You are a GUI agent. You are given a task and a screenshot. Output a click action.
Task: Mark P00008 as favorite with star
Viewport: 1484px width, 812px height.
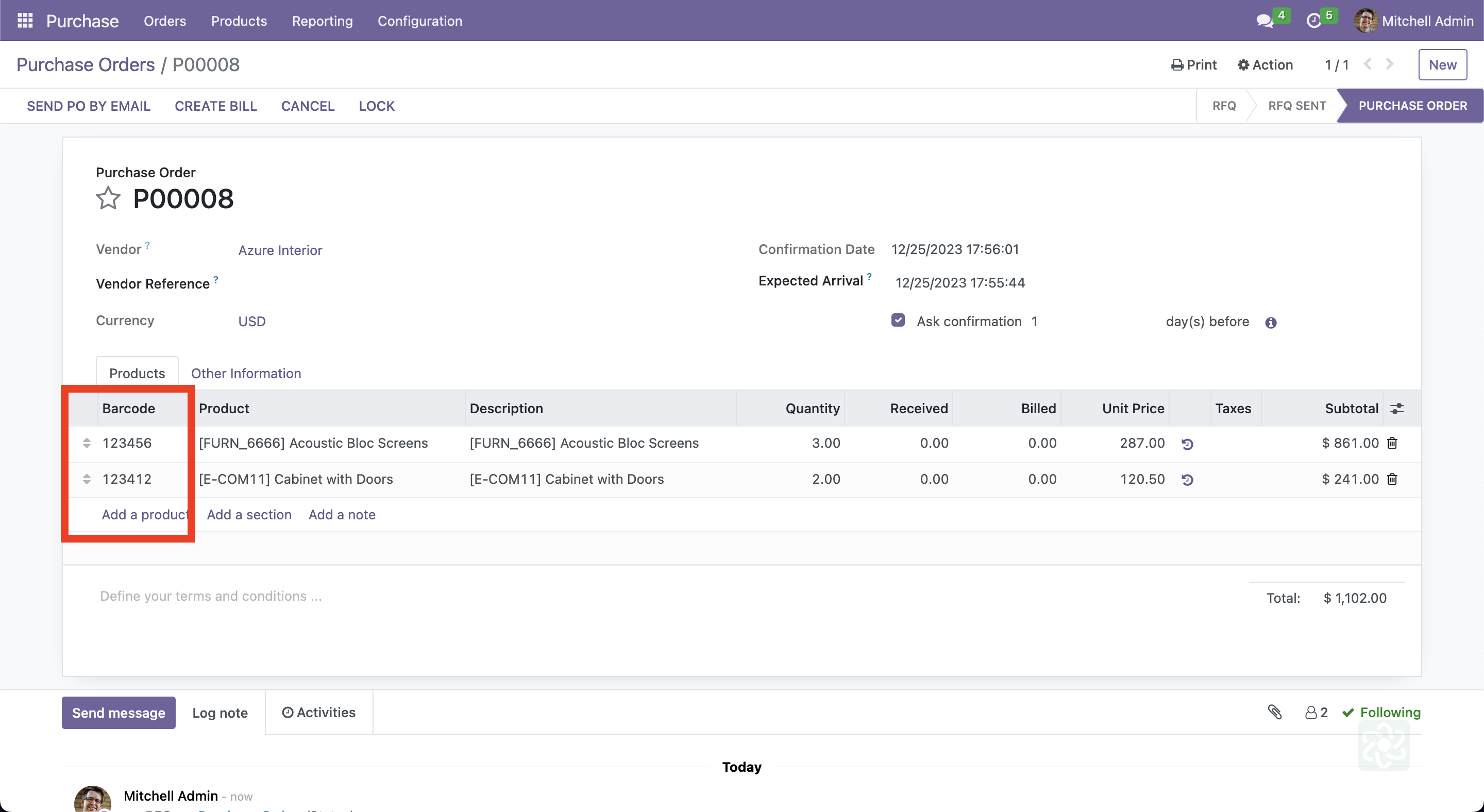click(x=108, y=199)
